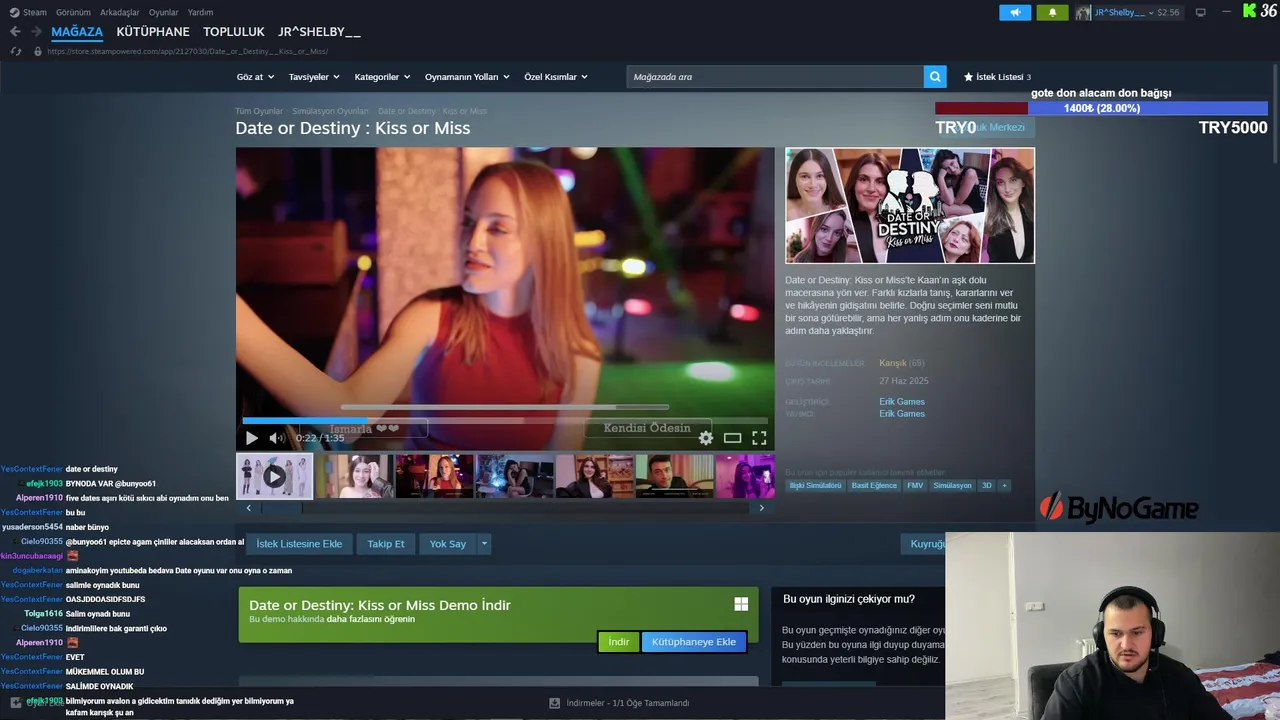Enter fullscreen video mode
The image size is (1280, 720).
tap(759, 438)
